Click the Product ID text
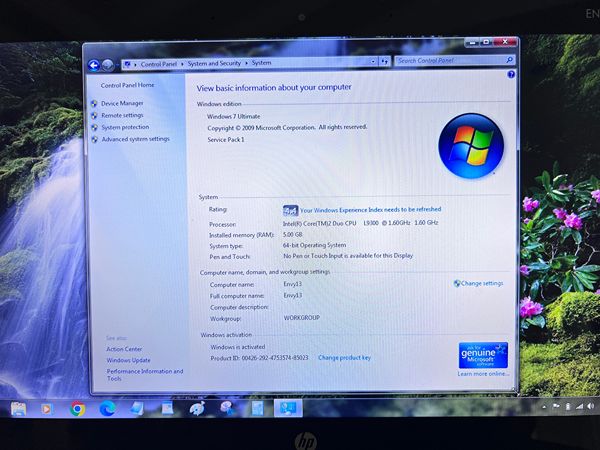The width and height of the screenshot is (600, 450). (259, 358)
